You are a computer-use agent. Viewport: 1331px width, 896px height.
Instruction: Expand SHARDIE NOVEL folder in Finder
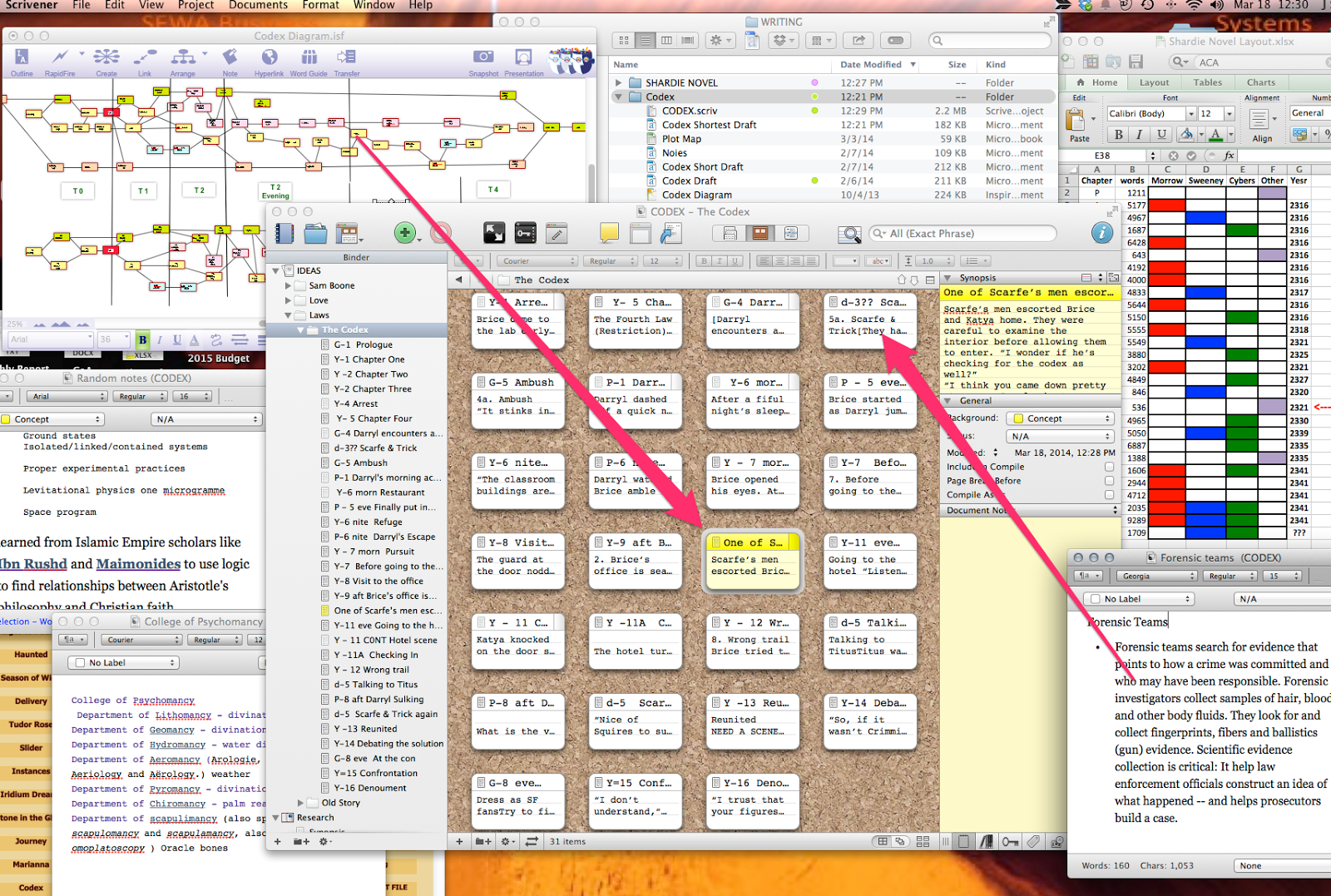pos(618,83)
